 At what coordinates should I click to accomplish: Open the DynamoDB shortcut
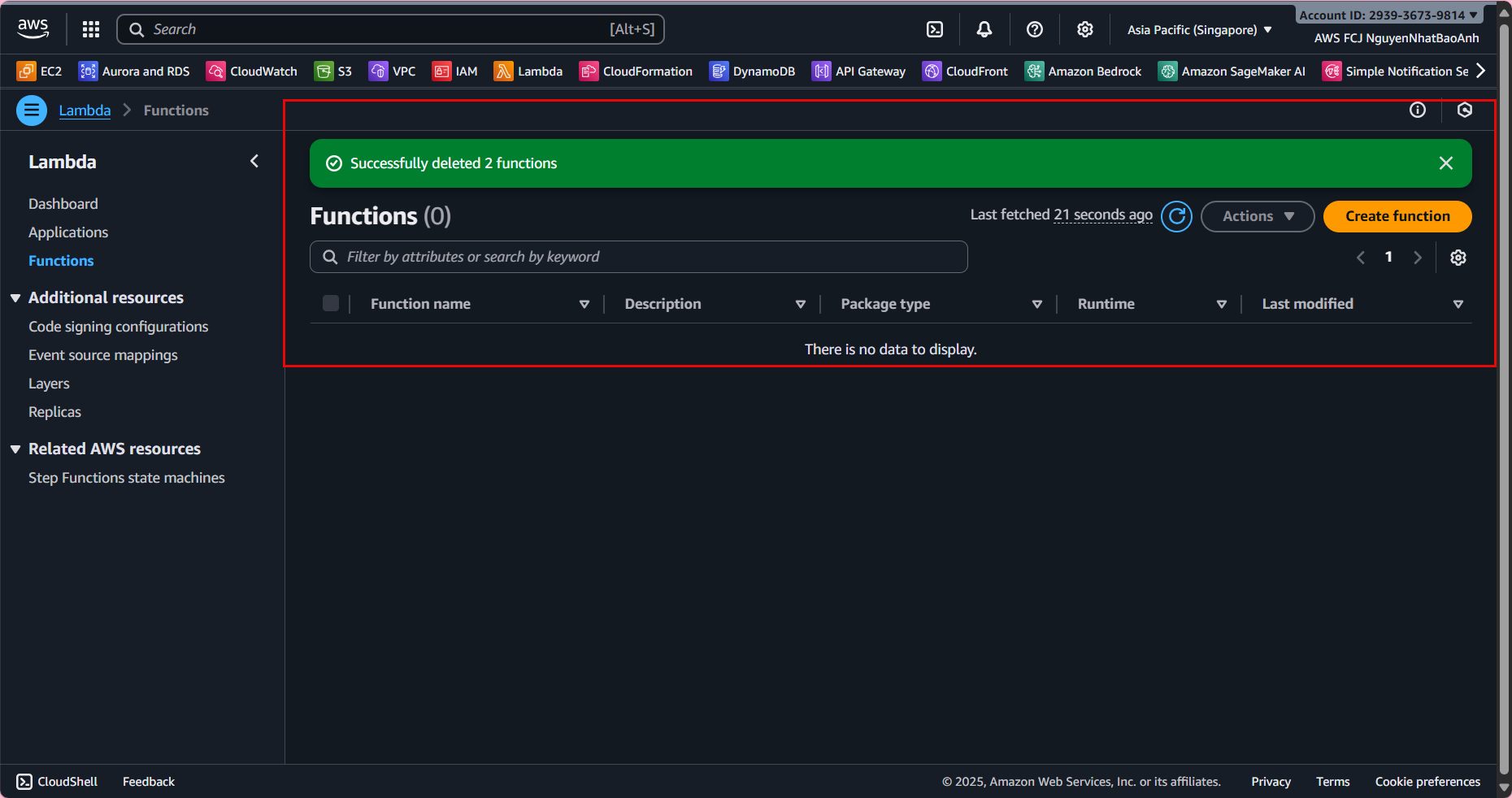pos(752,72)
